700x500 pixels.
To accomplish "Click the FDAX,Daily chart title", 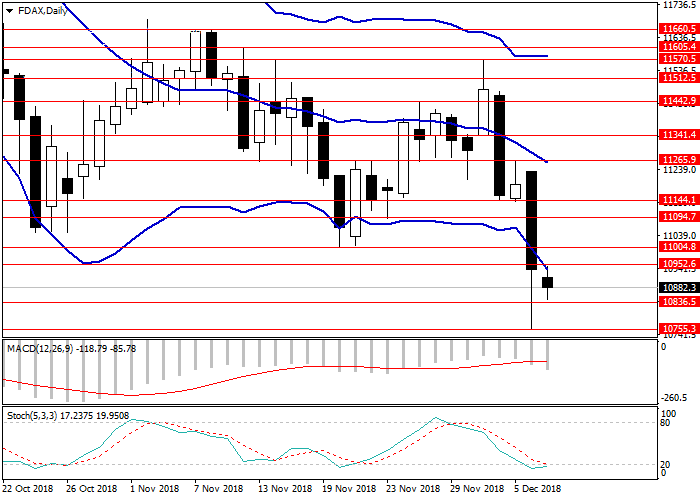I will [42, 11].
